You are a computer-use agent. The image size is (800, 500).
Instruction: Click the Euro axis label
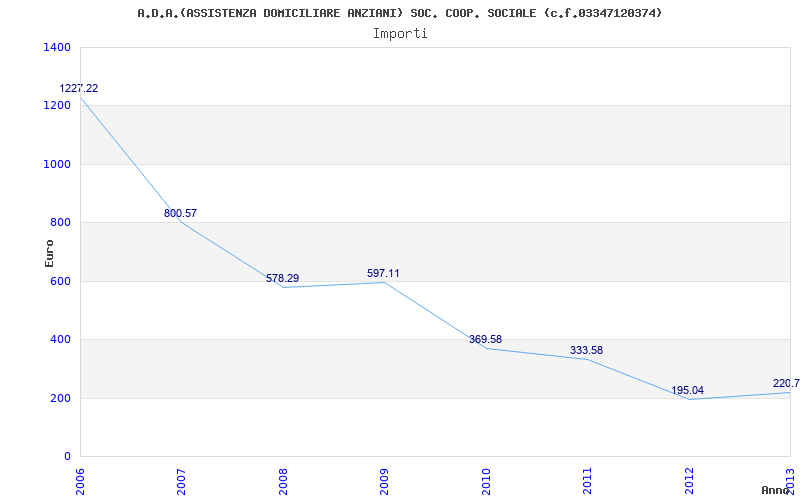pos(49,253)
